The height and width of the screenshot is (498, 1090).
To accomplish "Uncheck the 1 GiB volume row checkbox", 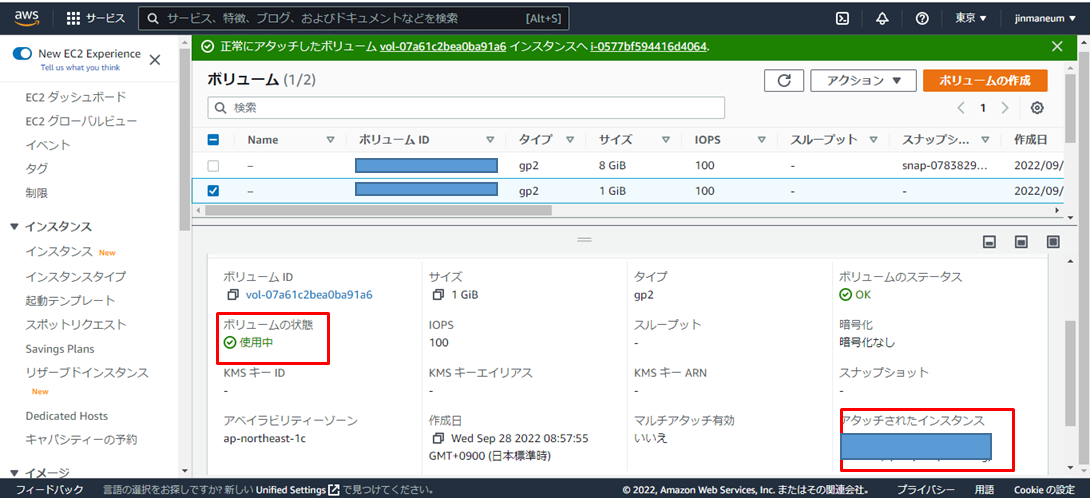I will (x=213, y=191).
